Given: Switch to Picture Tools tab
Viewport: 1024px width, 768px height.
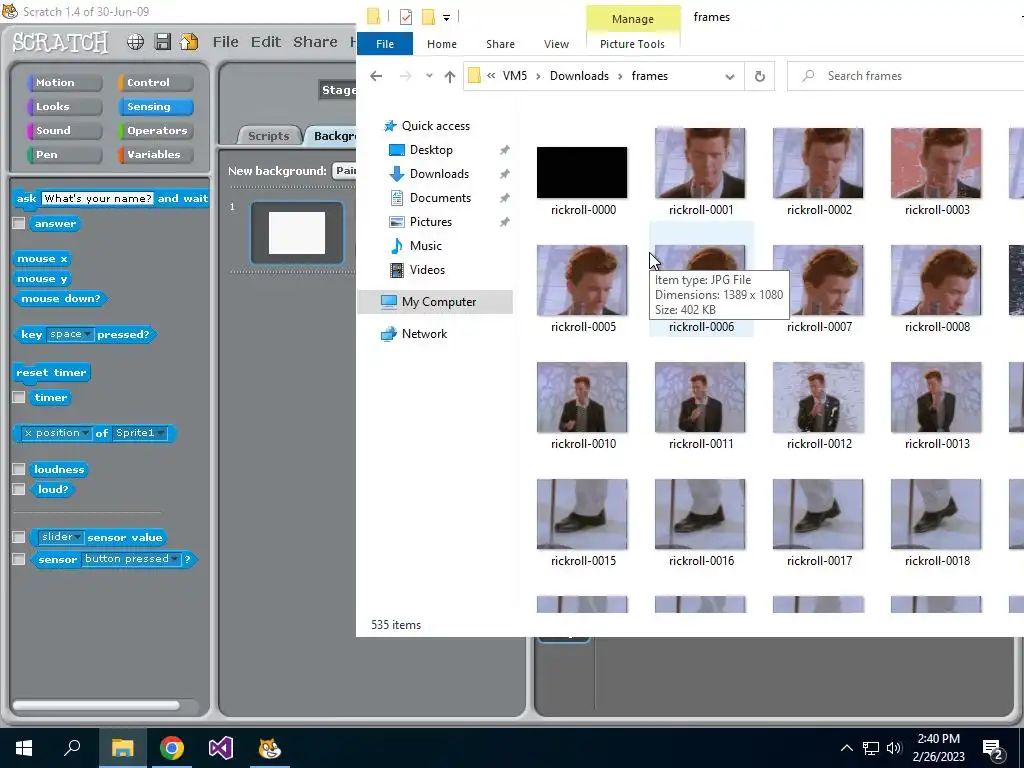Looking at the screenshot, I should click(x=632, y=44).
